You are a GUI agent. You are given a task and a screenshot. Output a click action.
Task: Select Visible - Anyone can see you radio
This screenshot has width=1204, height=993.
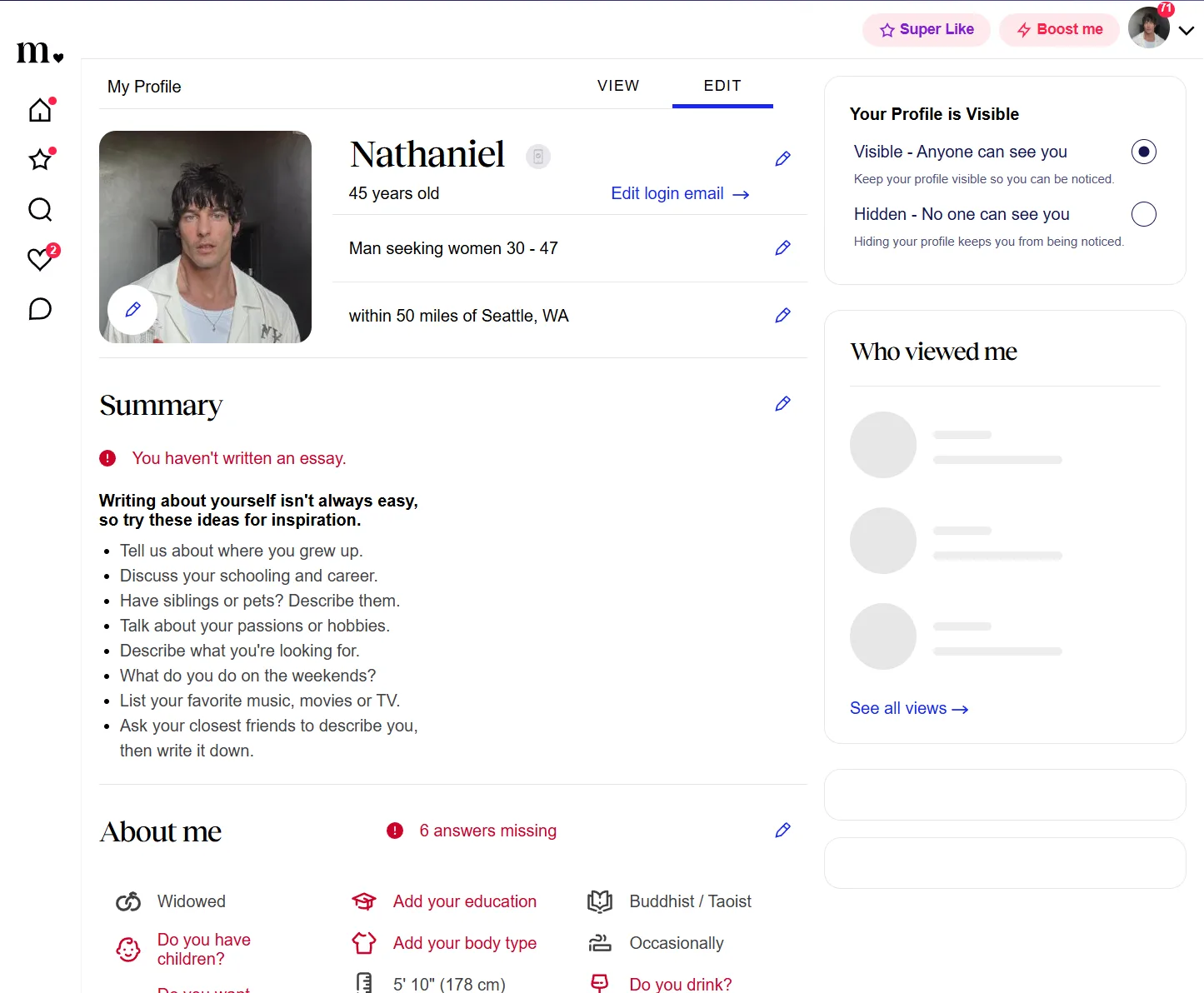coord(1144,152)
